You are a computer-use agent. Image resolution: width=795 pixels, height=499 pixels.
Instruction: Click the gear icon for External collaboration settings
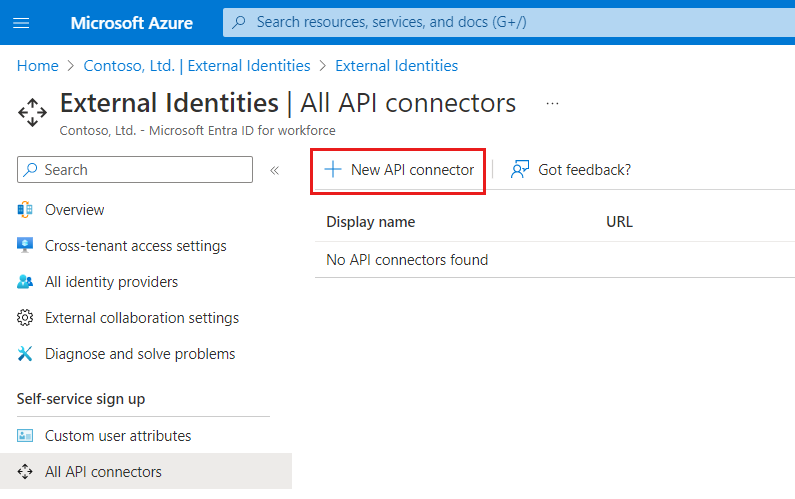tap(25, 317)
